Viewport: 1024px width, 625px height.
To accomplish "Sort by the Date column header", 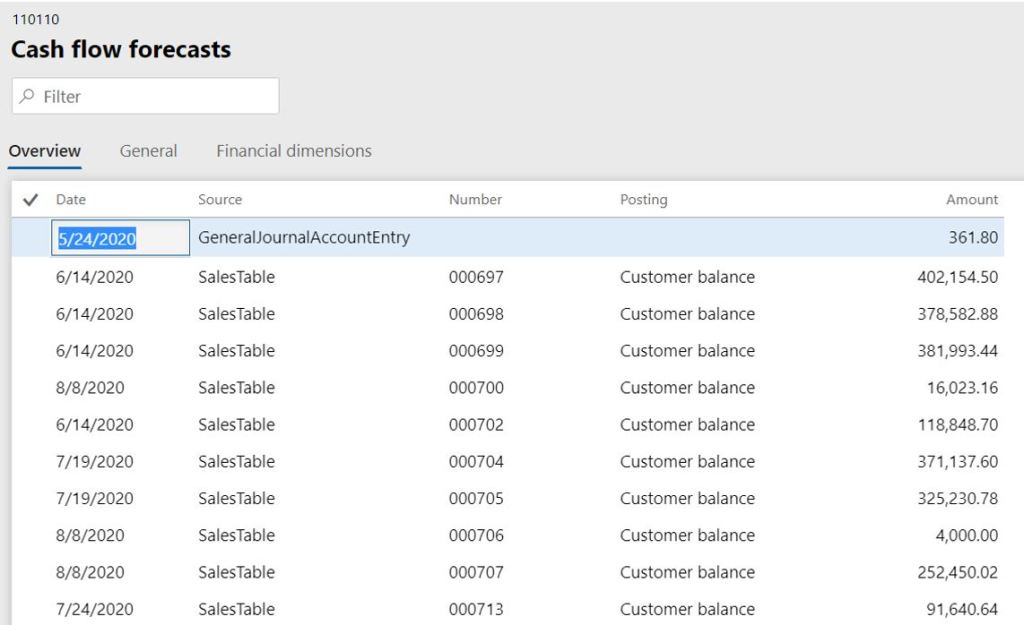I will [70, 199].
